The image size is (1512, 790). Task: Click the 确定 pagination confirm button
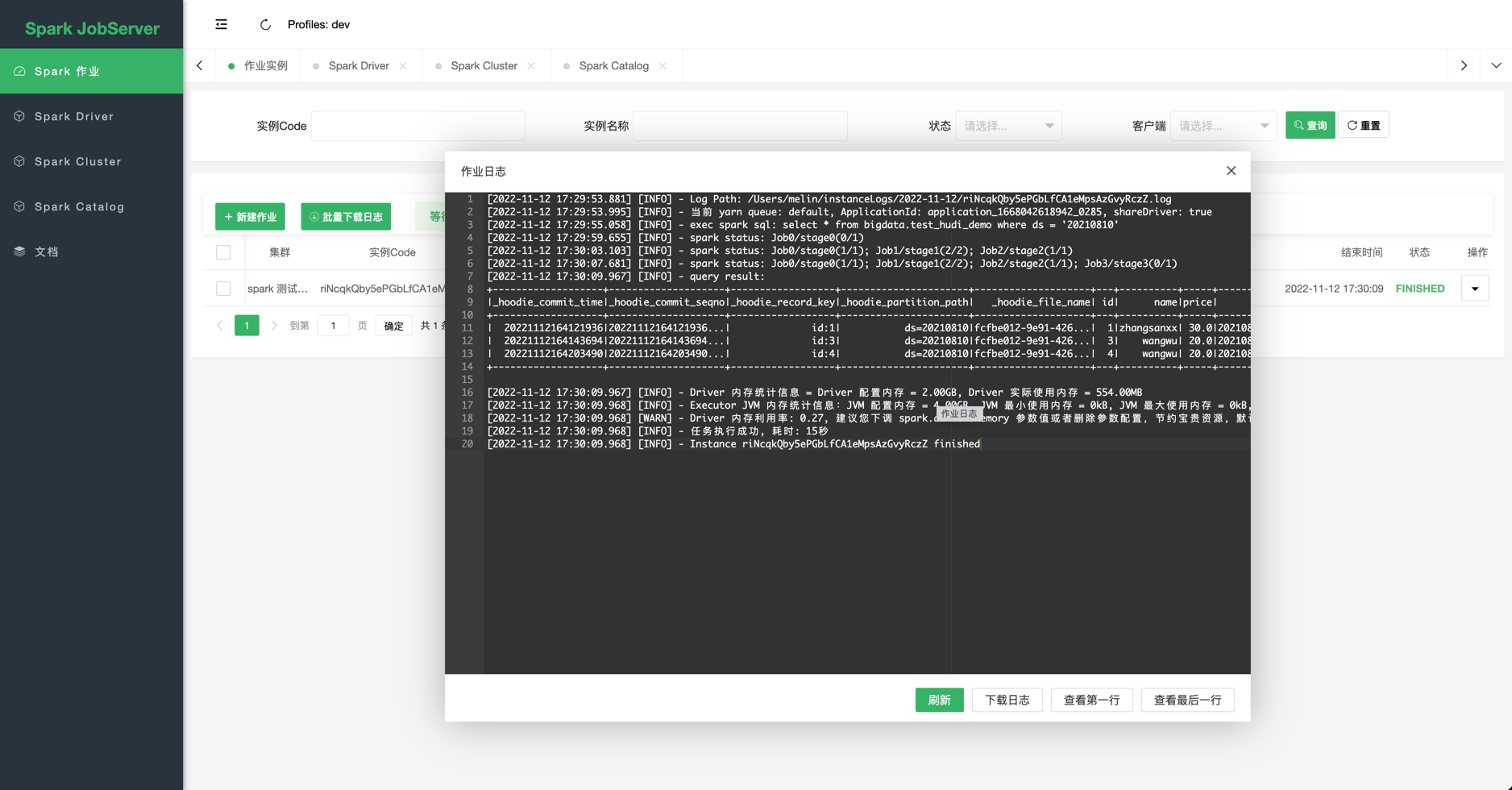pyautogui.click(x=393, y=326)
